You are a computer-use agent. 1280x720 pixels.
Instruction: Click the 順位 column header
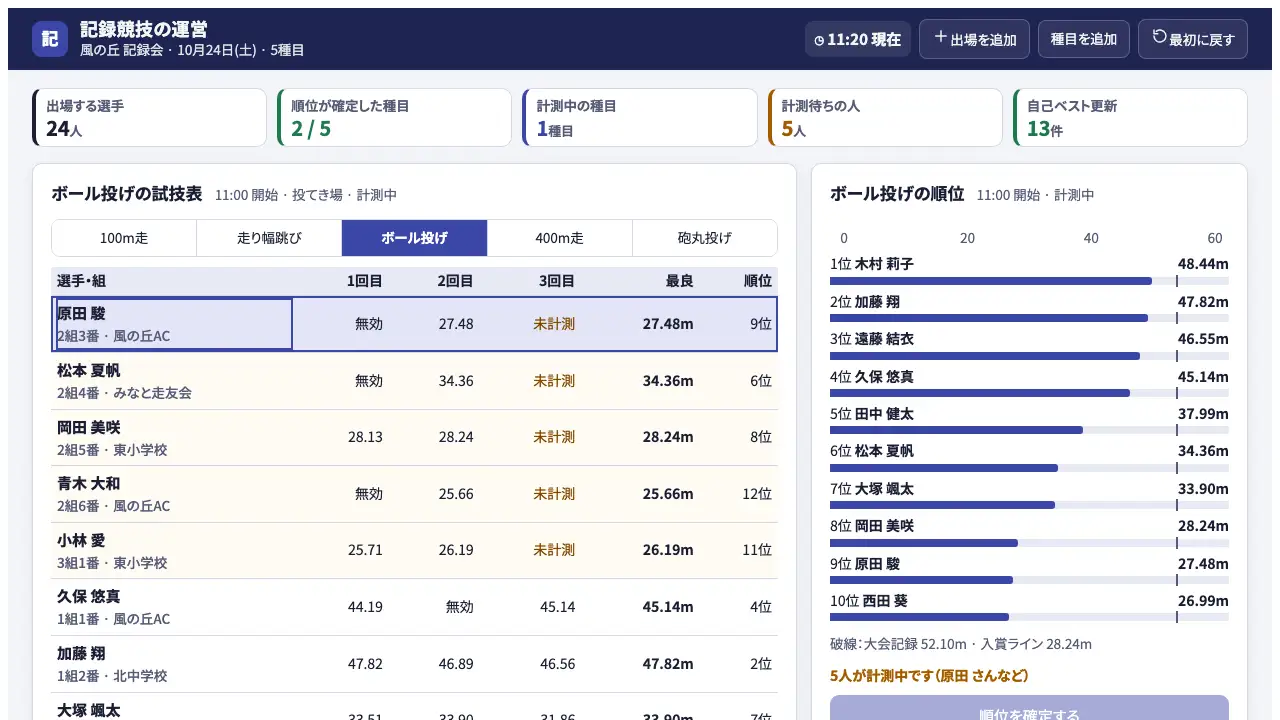[758, 281]
